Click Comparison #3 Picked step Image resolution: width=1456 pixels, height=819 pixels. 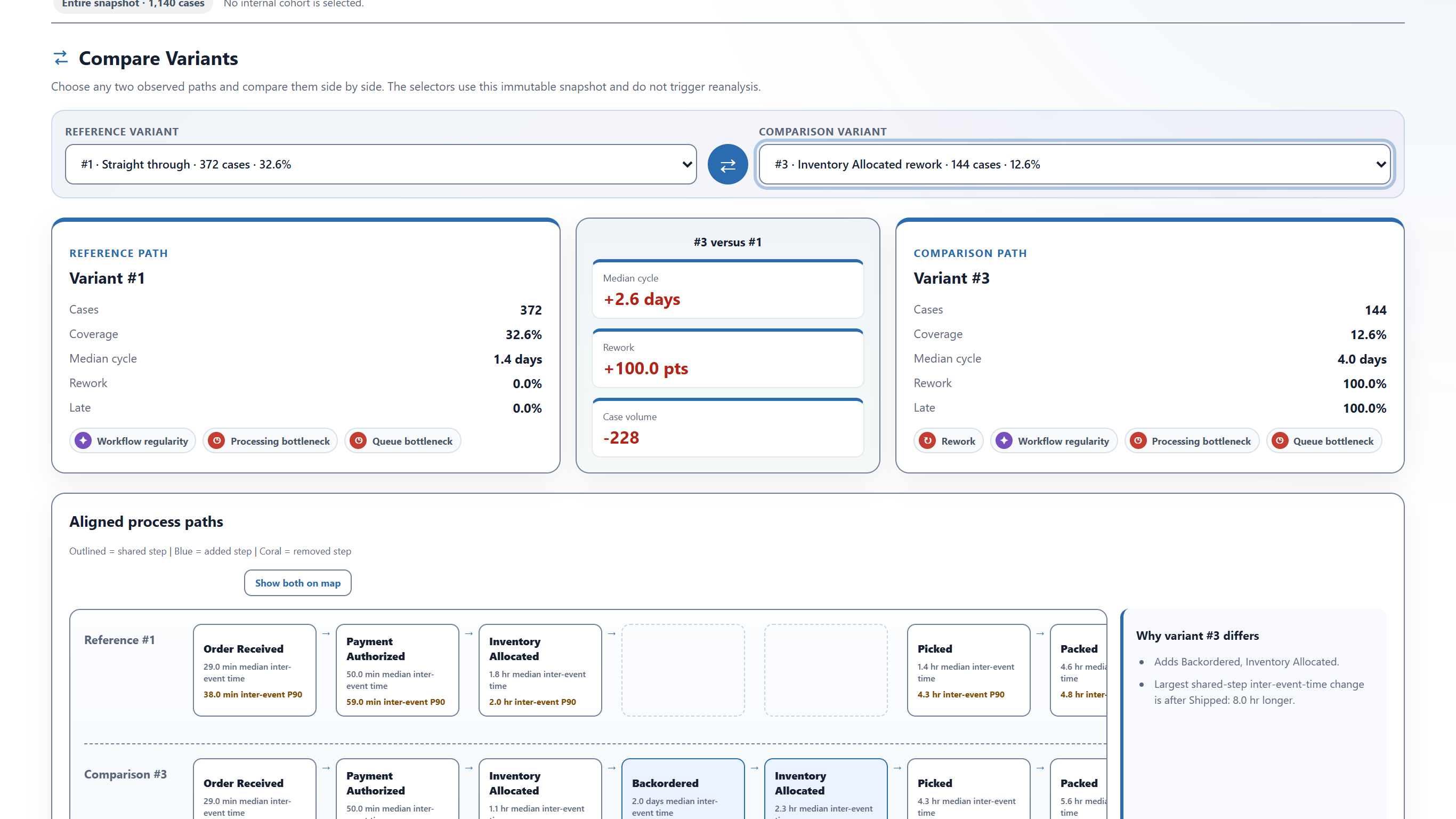[968, 789]
